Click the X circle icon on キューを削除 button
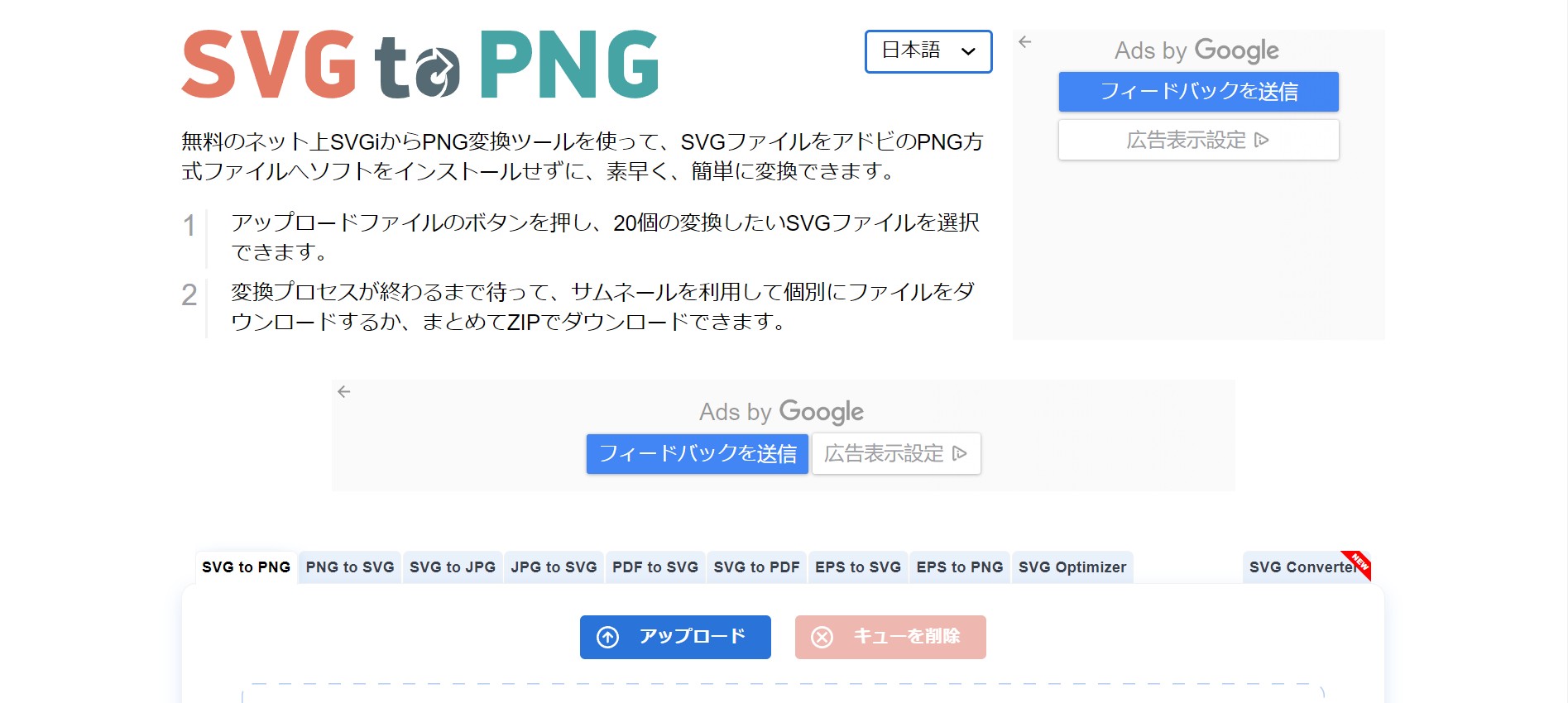The height and width of the screenshot is (703, 1568). (x=822, y=637)
